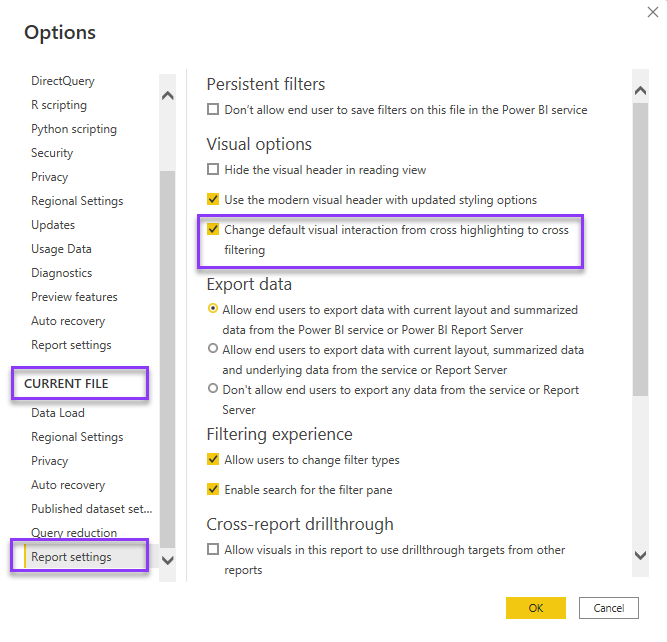Open Published dataset settings

tap(91, 509)
